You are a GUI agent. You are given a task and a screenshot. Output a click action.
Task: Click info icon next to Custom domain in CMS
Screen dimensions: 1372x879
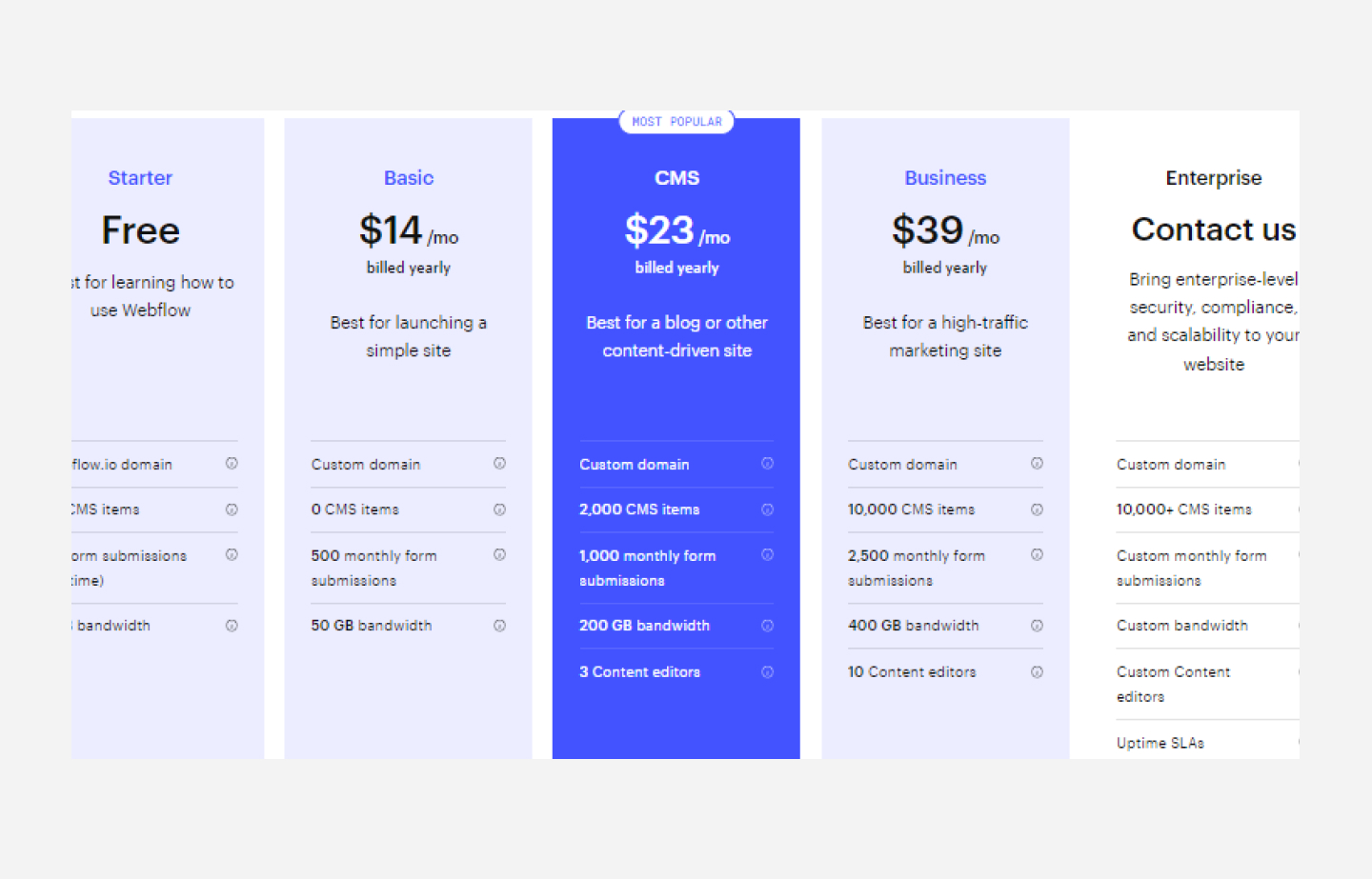768,464
